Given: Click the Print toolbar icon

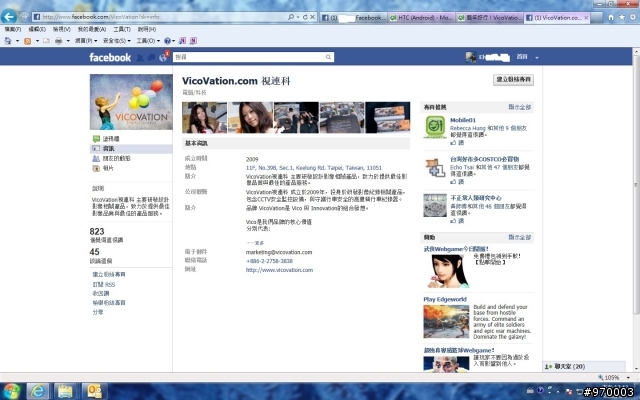Looking at the screenshot, I should [58, 41].
